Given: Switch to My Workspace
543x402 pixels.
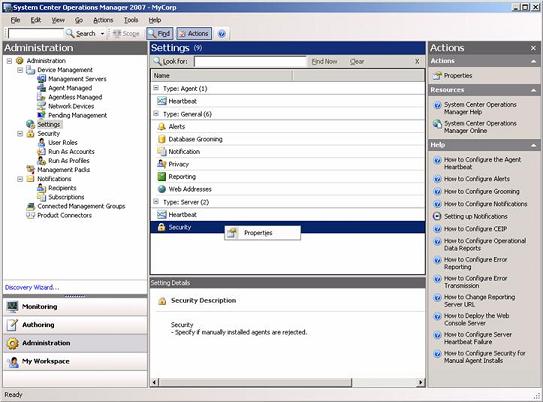Looking at the screenshot, I should 75,361.
